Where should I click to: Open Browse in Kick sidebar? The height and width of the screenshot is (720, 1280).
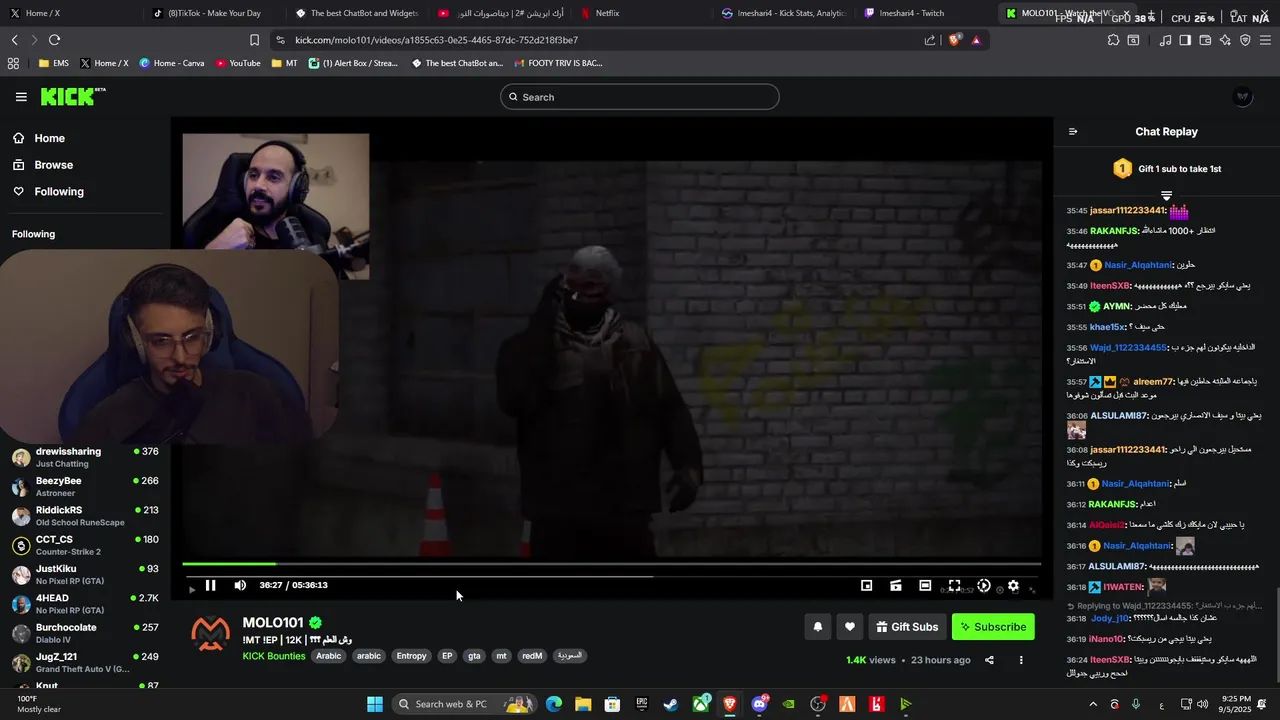click(x=44, y=165)
